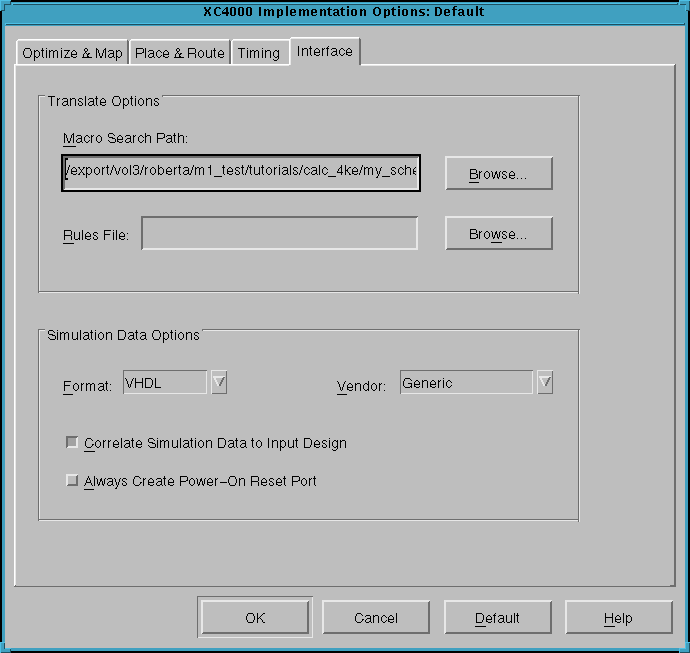Viewport: 690px width, 653px height.
Task: Confirm settings with the OK button
Action: coord(255,617)
